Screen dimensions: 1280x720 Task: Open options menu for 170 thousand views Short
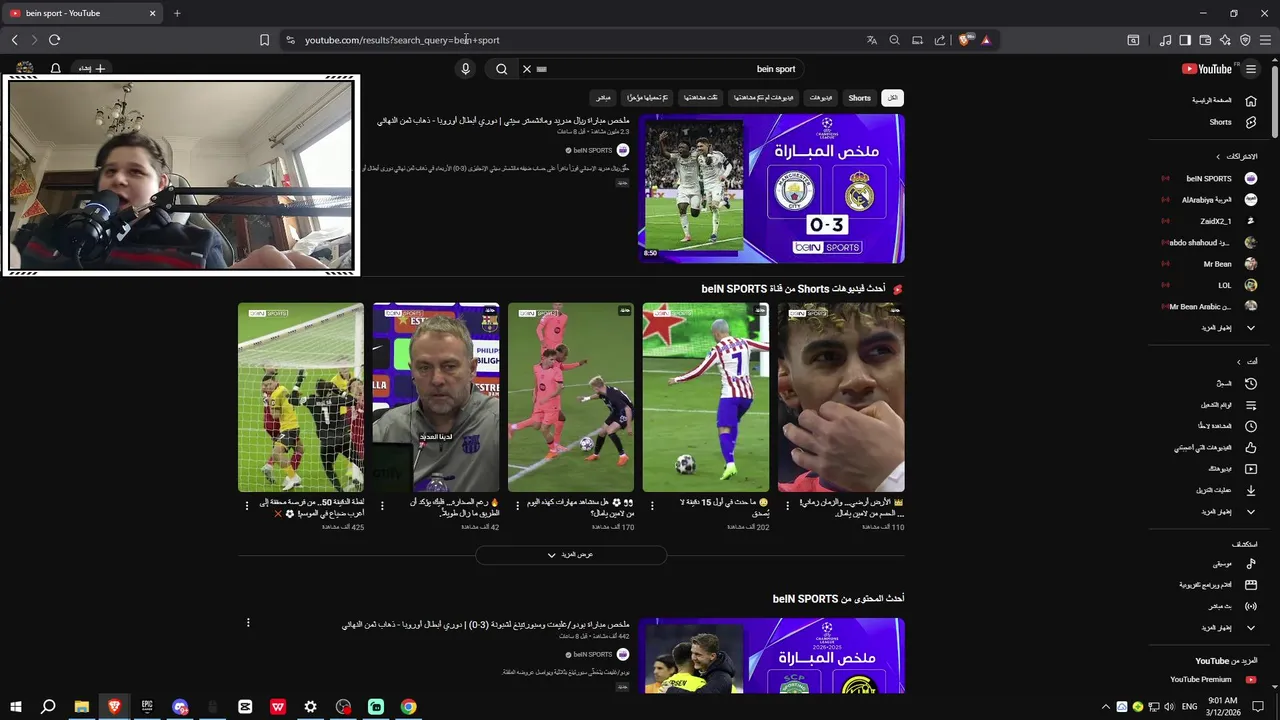click(x=517, y=506)
